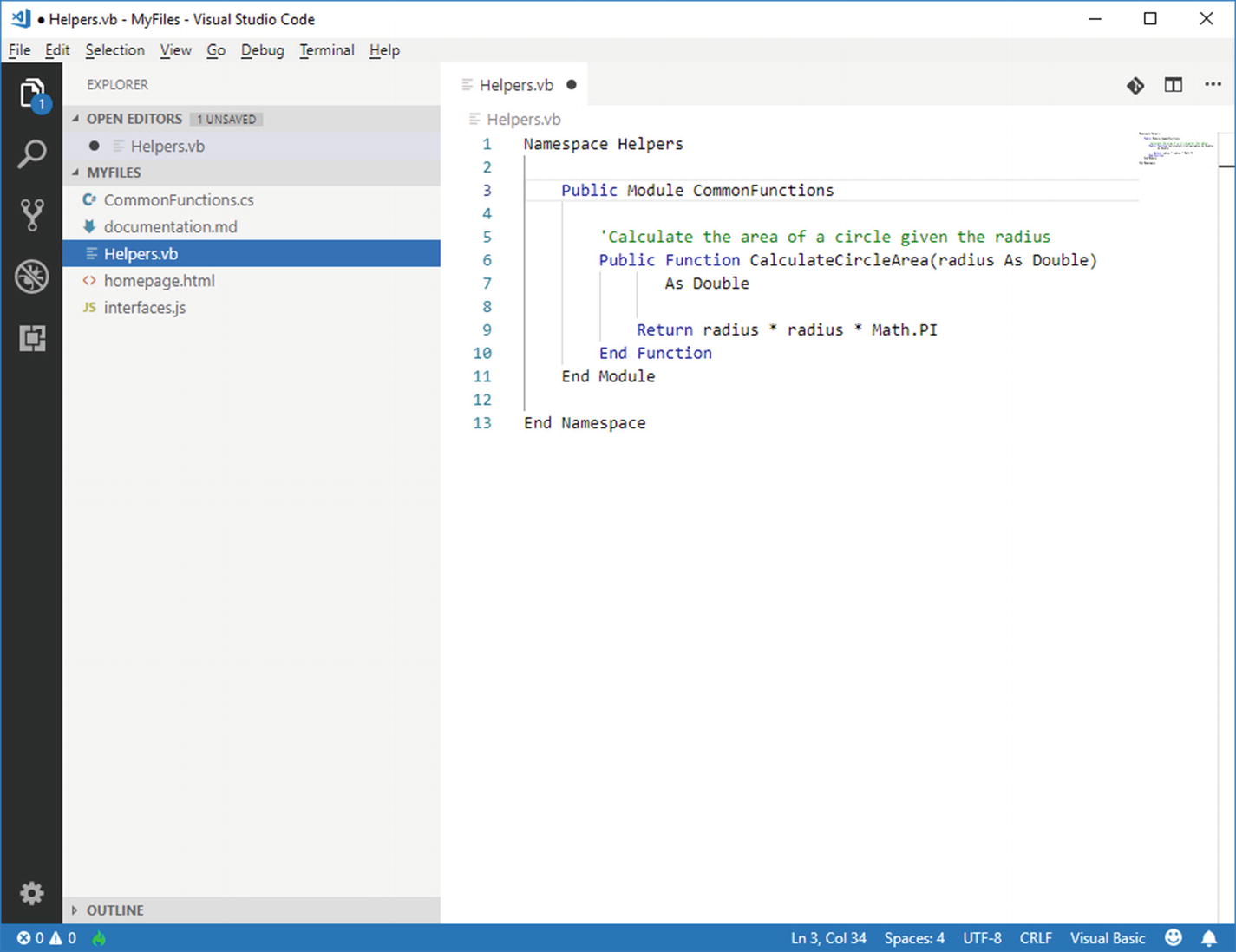Click the Split Editor icon

pos(1174,85)
